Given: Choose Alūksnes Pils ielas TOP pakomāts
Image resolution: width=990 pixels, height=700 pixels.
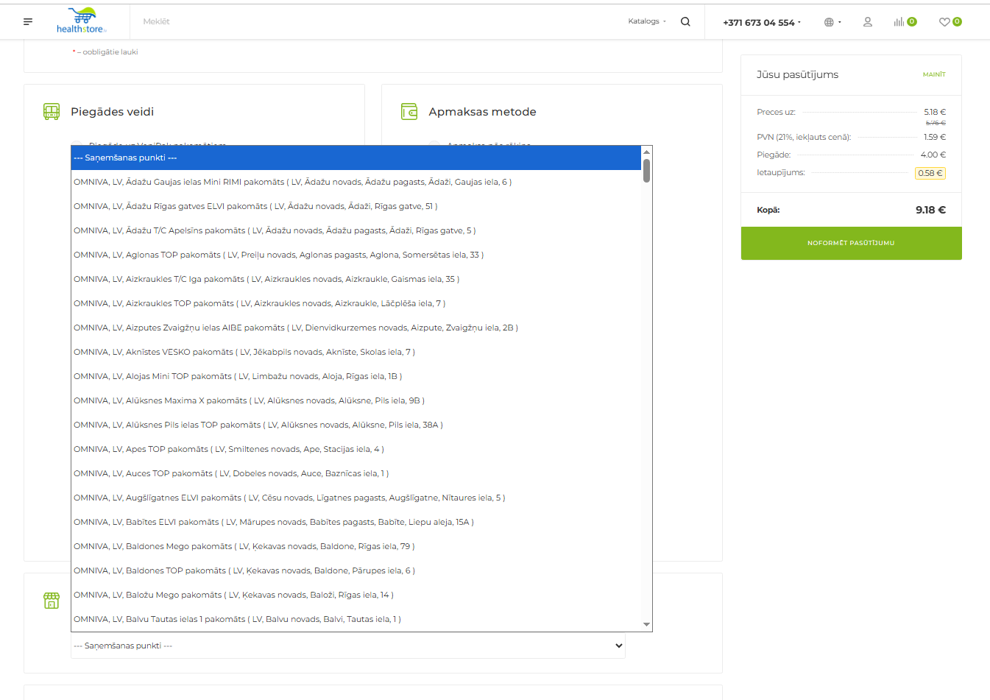Looking at the screenshot, I should (x=356, y=425).
